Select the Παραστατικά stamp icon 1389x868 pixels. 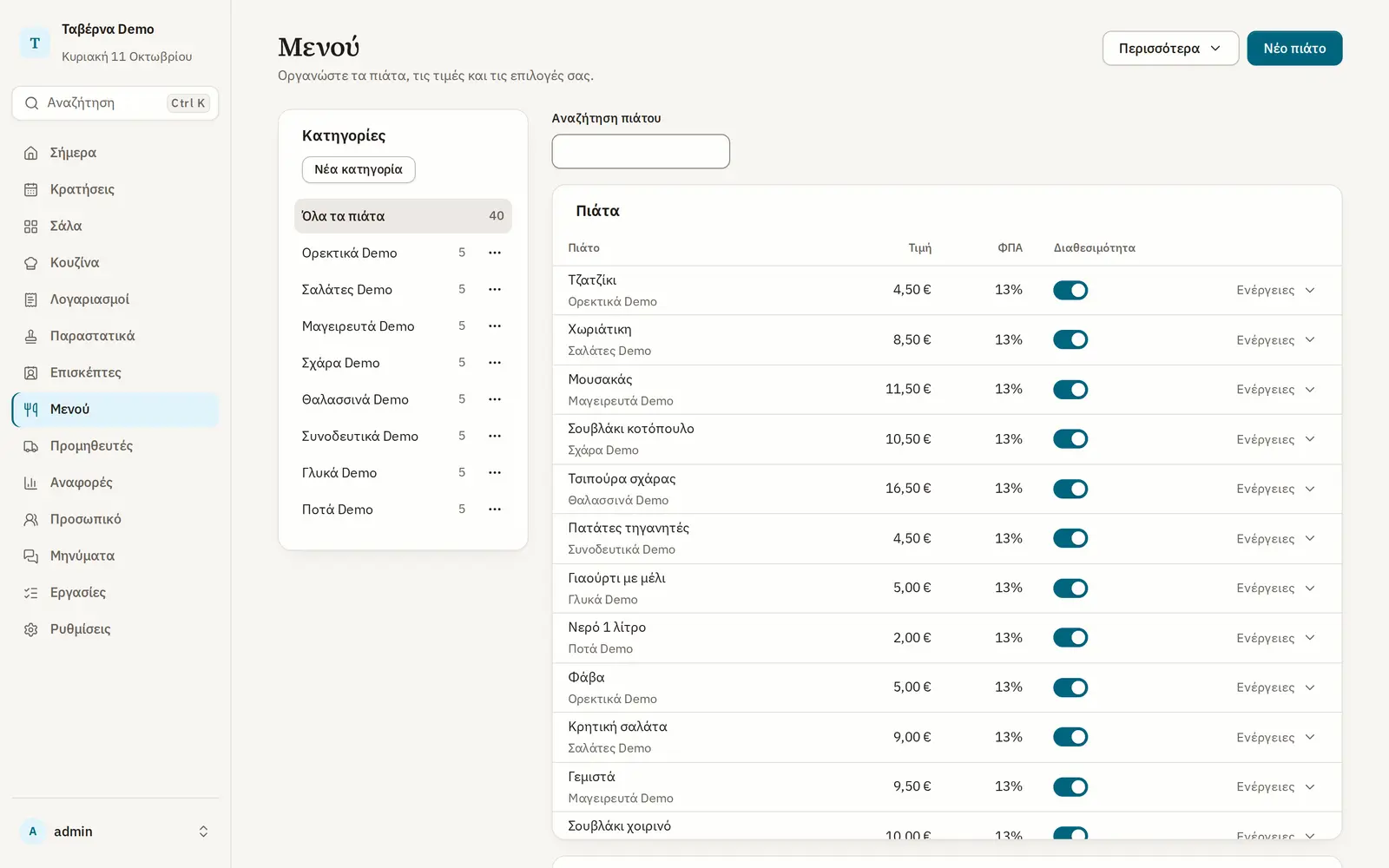31,336
